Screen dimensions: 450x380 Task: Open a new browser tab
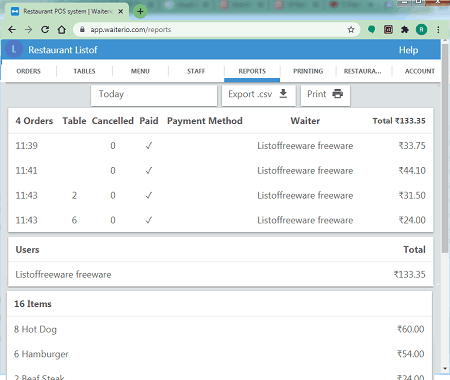140,11
